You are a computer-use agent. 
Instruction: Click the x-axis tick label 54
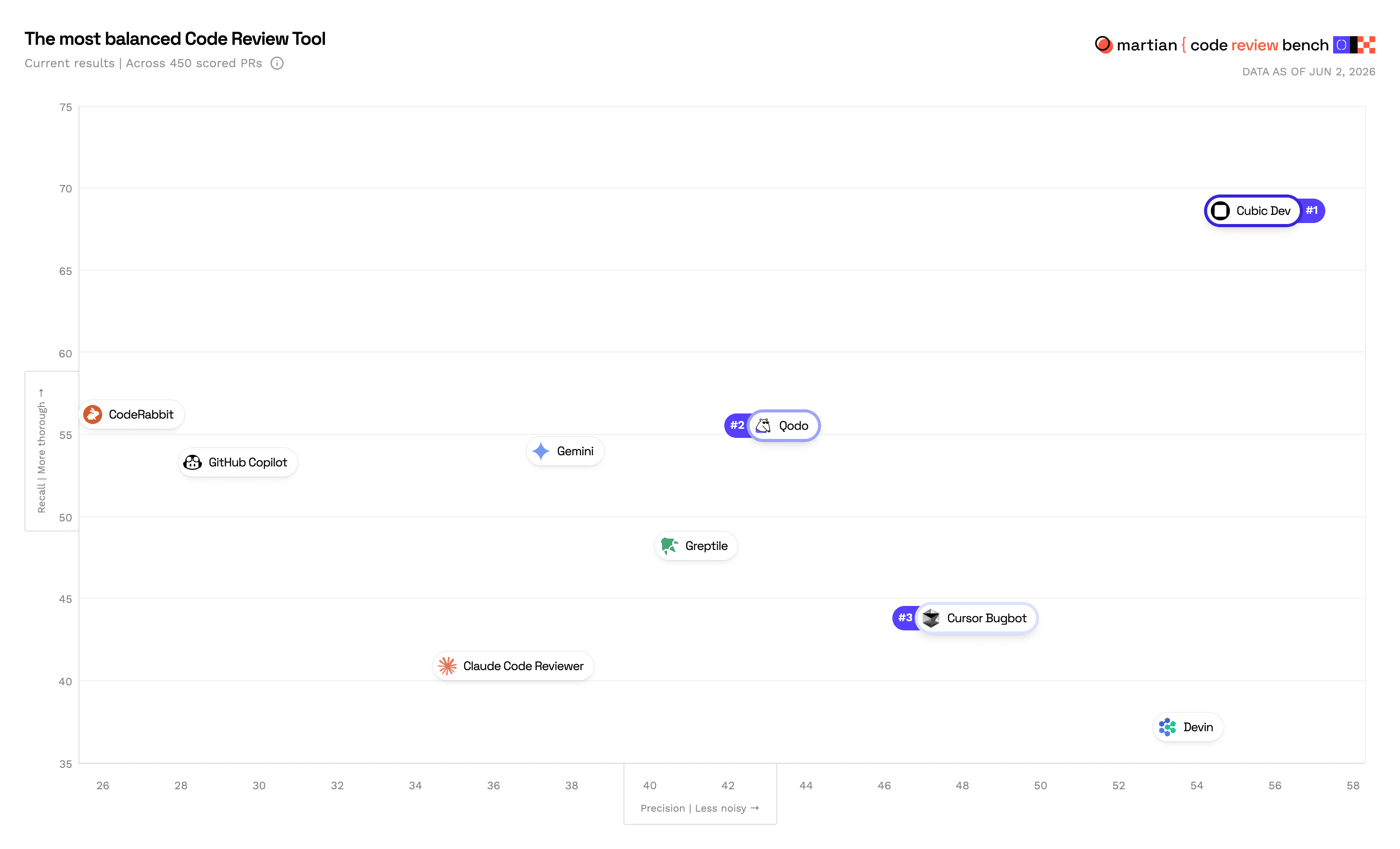tap(1197, 786)
